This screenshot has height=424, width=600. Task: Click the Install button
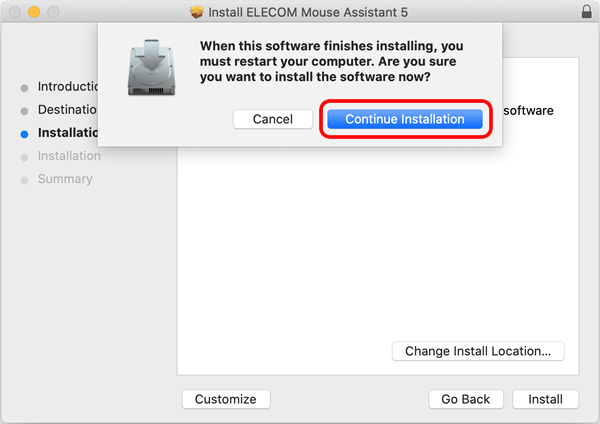coord(545,399)
